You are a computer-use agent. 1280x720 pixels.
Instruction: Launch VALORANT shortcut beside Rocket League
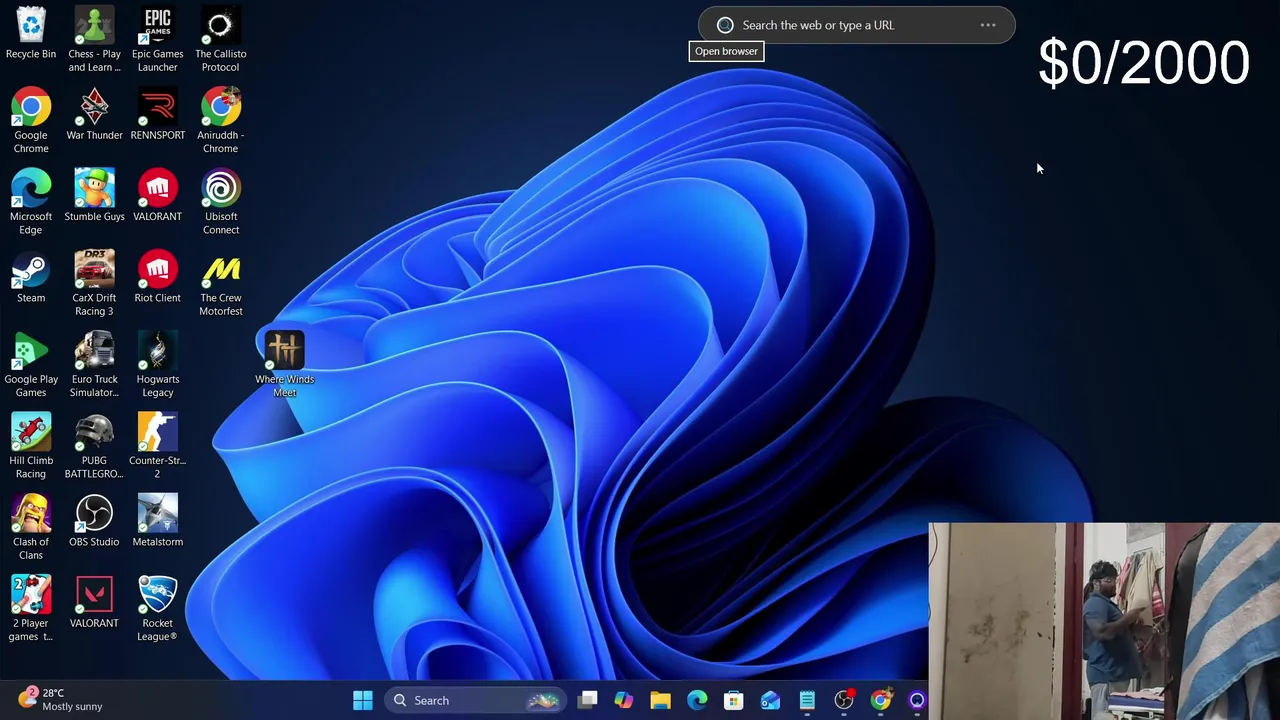[x=94, y=602]
